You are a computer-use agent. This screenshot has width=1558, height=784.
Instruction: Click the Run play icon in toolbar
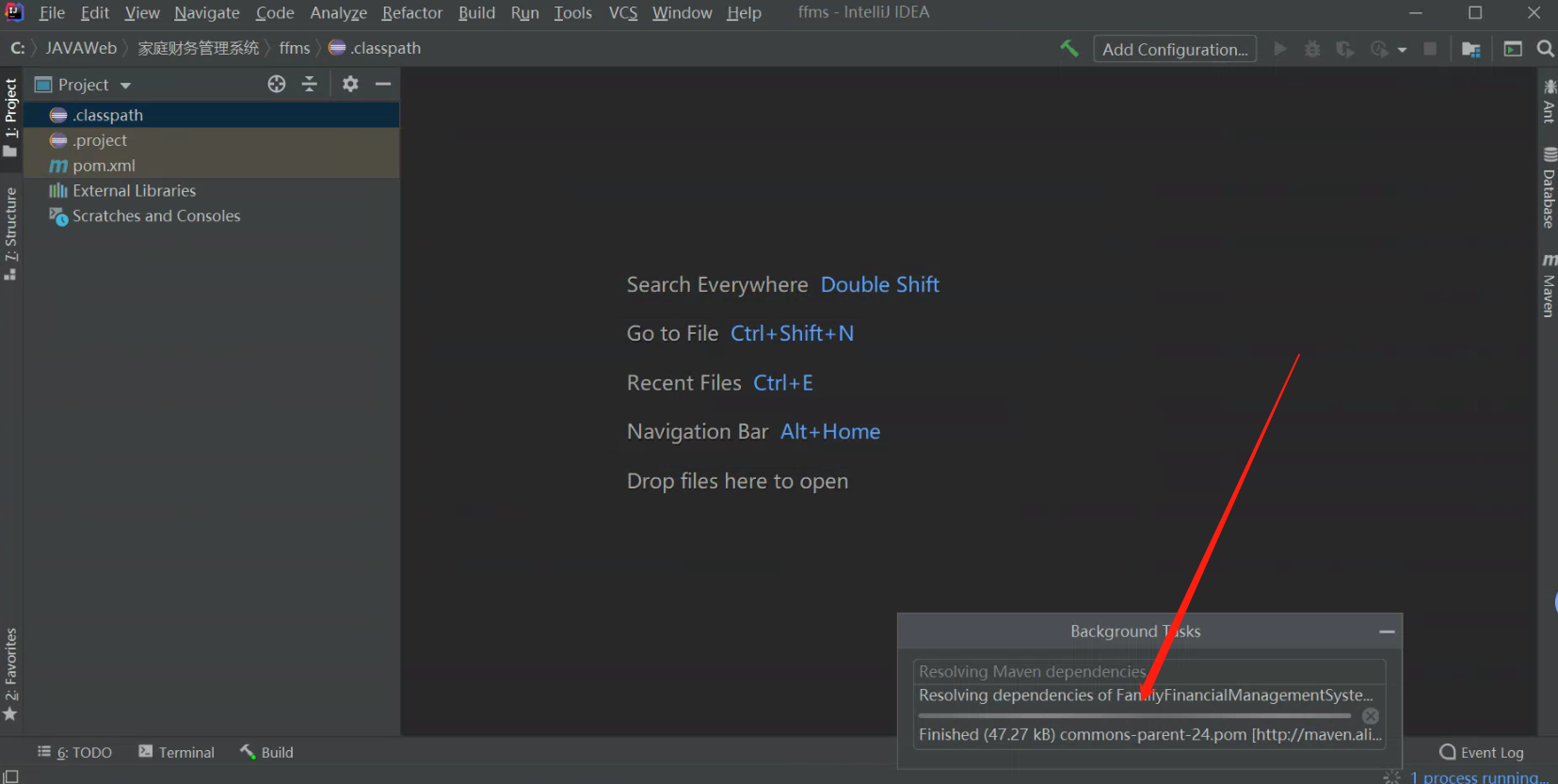click(x=1280, y=48)
